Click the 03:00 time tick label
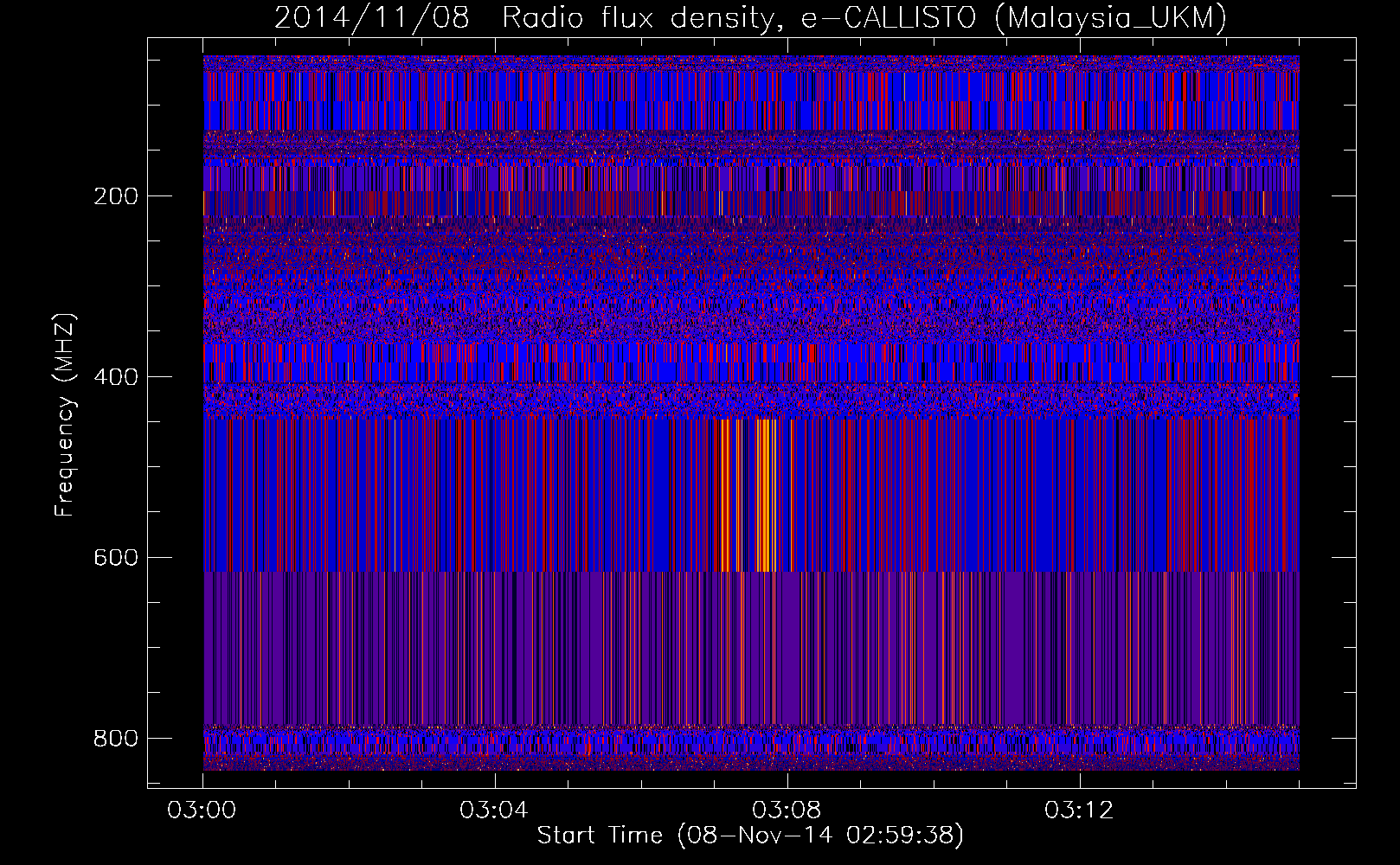This screenshot has width=1400, height=865. click(x=202, y=811)
